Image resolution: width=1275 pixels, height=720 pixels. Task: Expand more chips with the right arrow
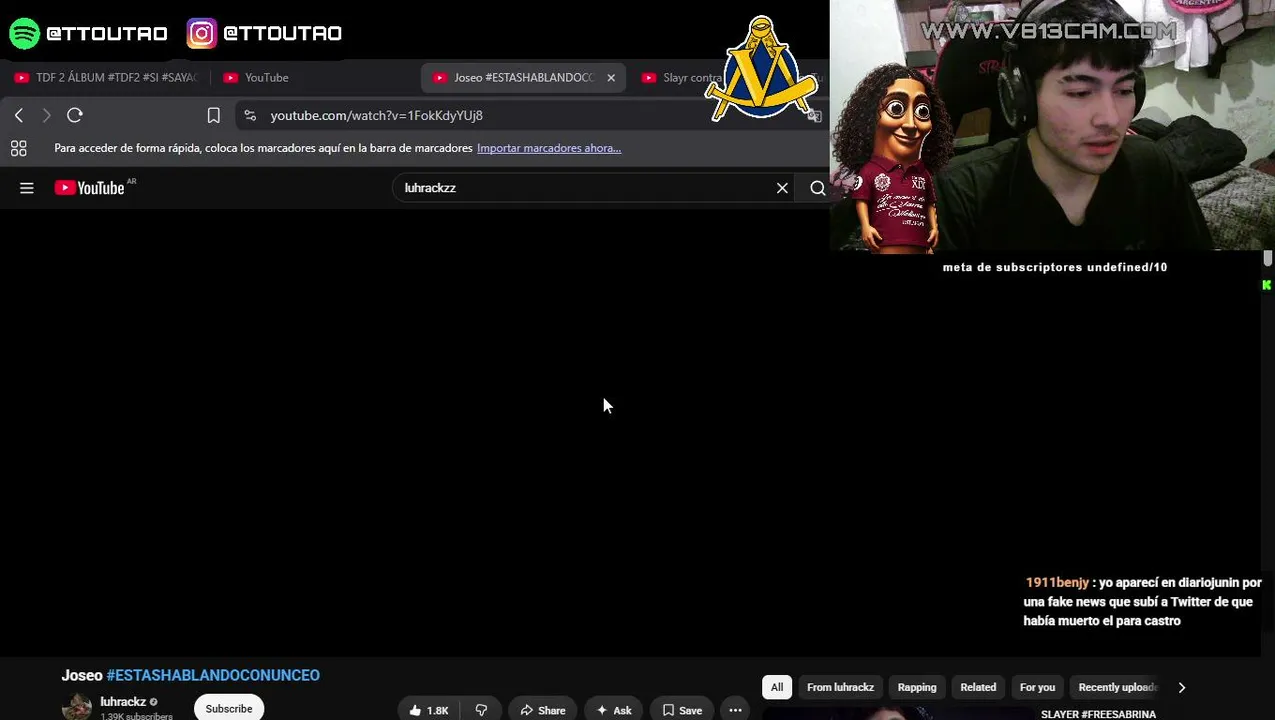(1181, 687)
